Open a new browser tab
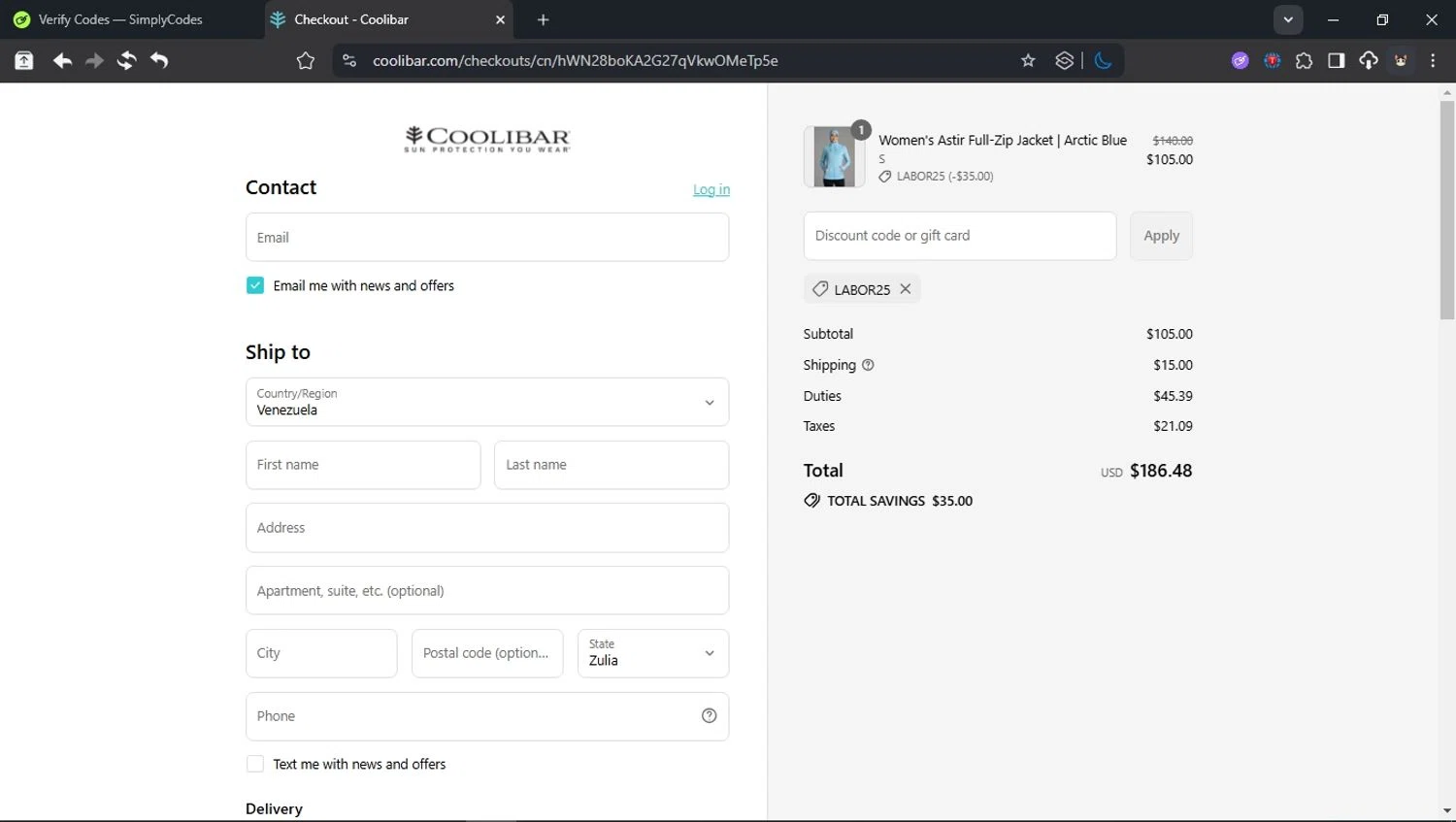Viewport: 1456px width, 822px height. click(x=543, y=19)
